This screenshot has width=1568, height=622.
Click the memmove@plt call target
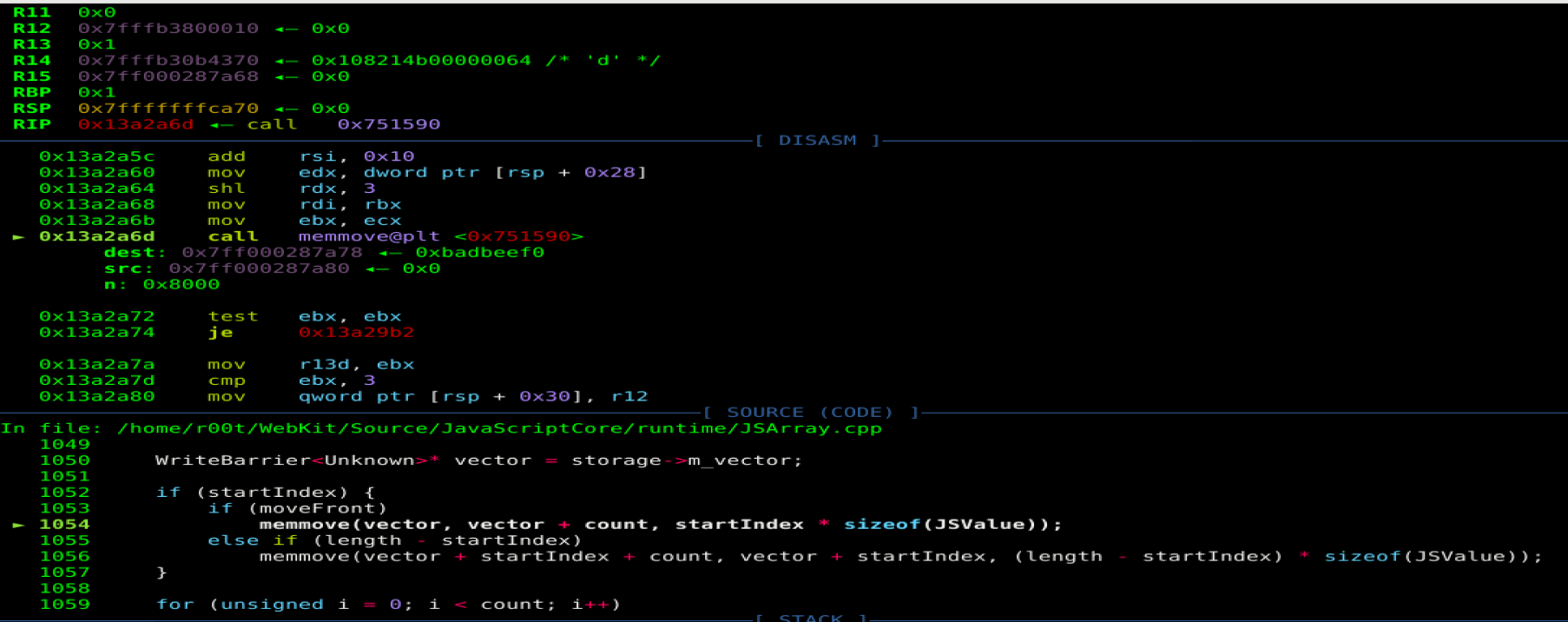tap(369, 236)
